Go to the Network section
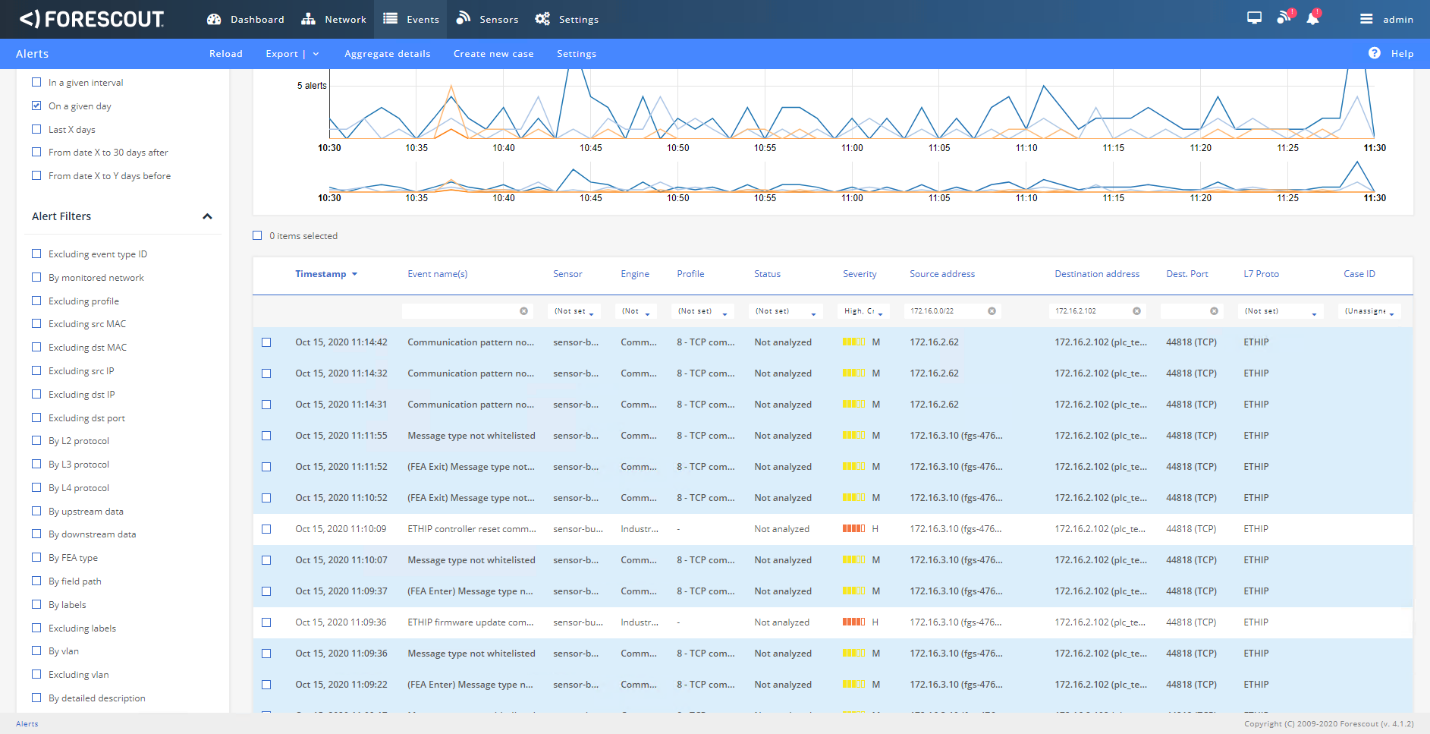This screenshot has height=734, width=1430. (x=334, y=19)
